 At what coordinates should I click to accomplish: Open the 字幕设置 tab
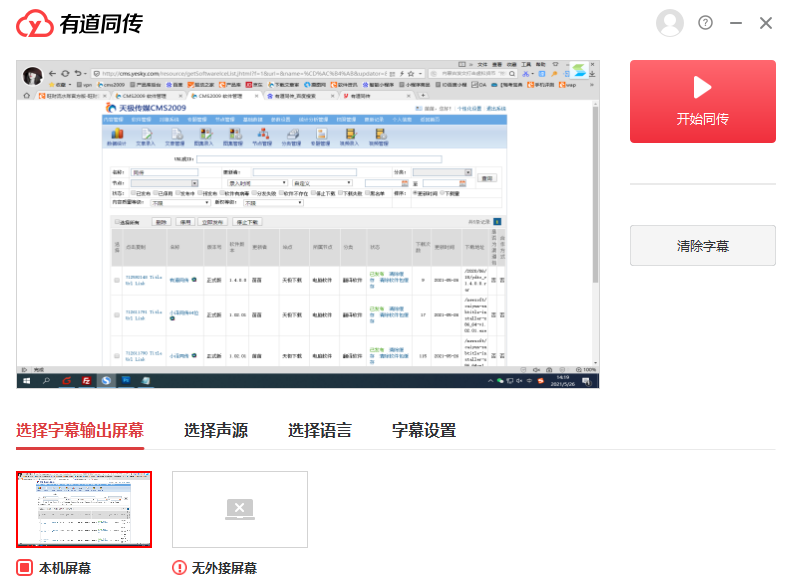tap(424, 431)
